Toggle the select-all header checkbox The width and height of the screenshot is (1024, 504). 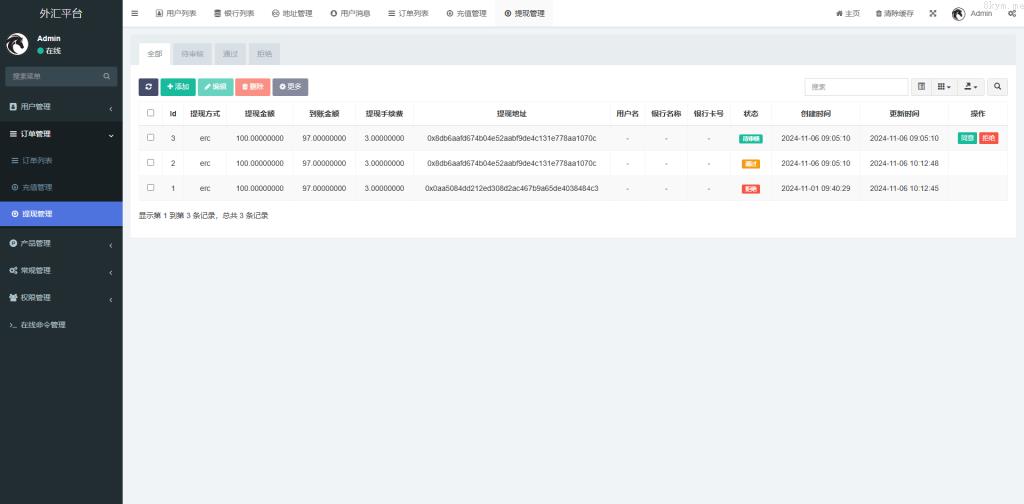(x=151, y=113)
